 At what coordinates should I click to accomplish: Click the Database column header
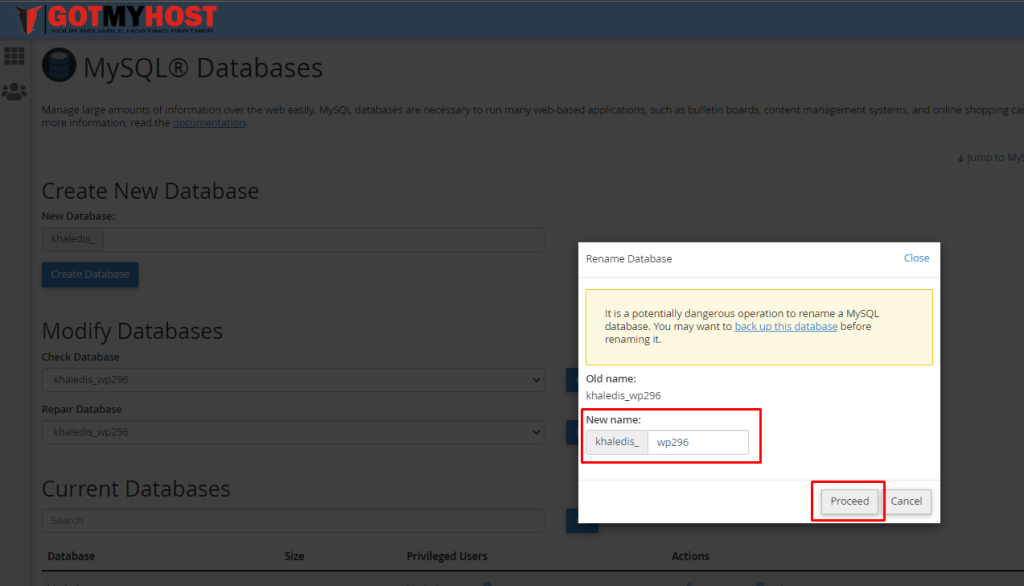(71, 556)
